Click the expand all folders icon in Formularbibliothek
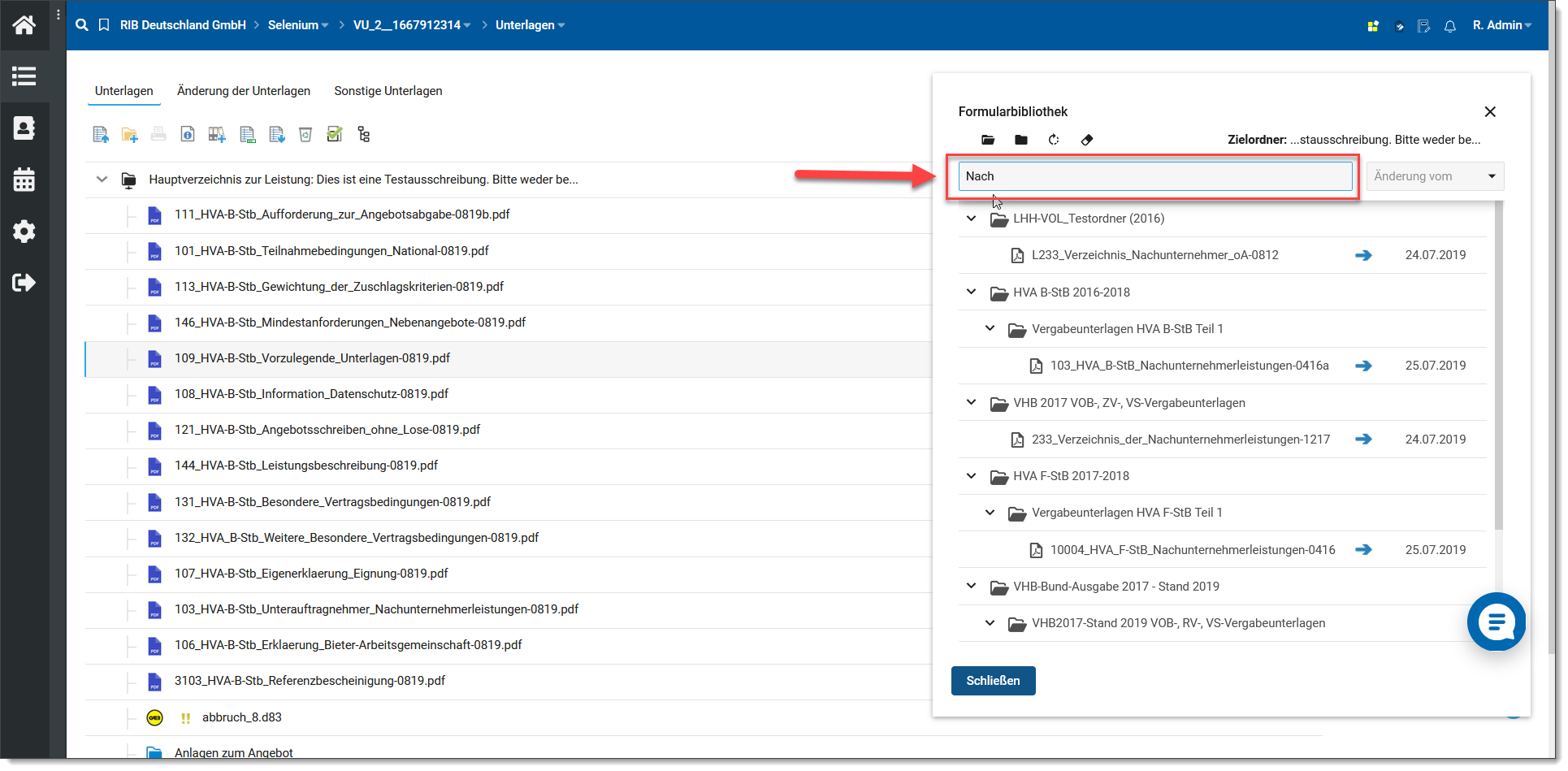 pyautogui.click(x=988, y=140)
